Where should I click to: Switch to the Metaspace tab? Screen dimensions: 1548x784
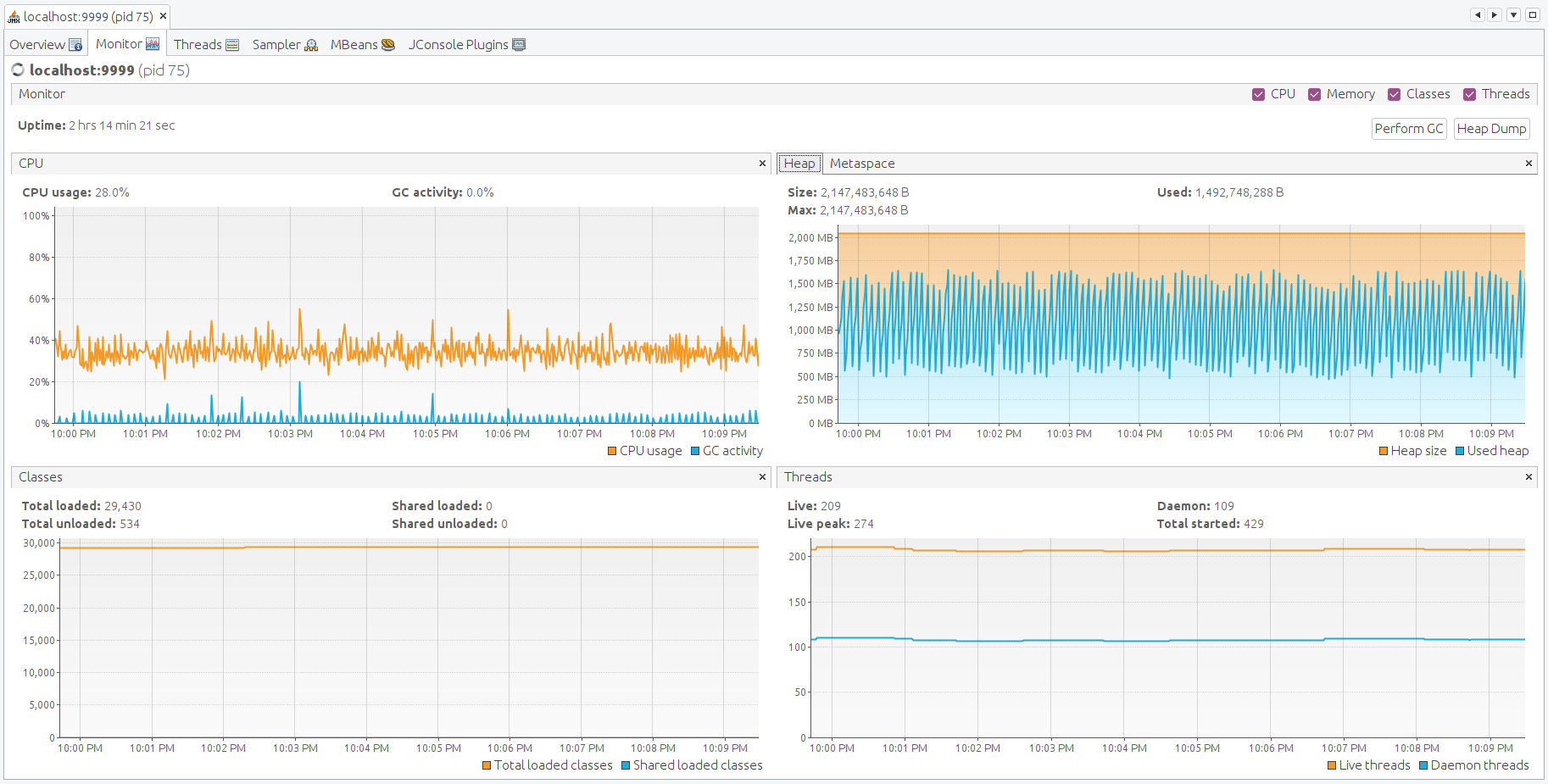point(861,164)
